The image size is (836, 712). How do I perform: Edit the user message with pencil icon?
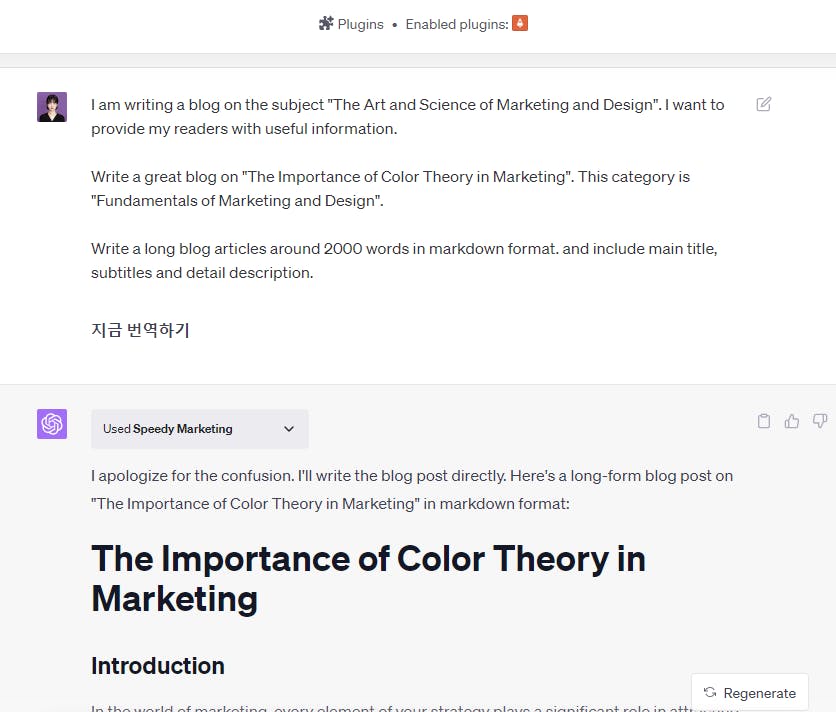click(764, 104)
